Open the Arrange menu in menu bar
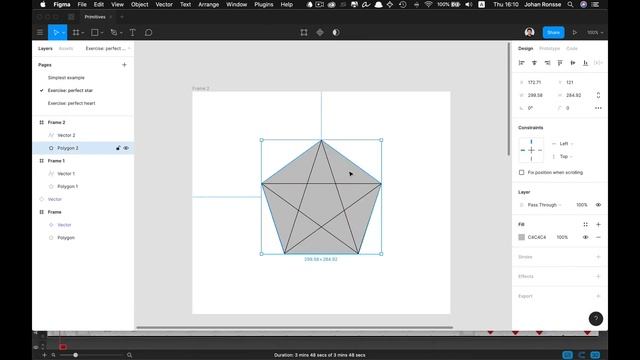The image size is (640, 360). pyautogui.click(x=209, y=4)
